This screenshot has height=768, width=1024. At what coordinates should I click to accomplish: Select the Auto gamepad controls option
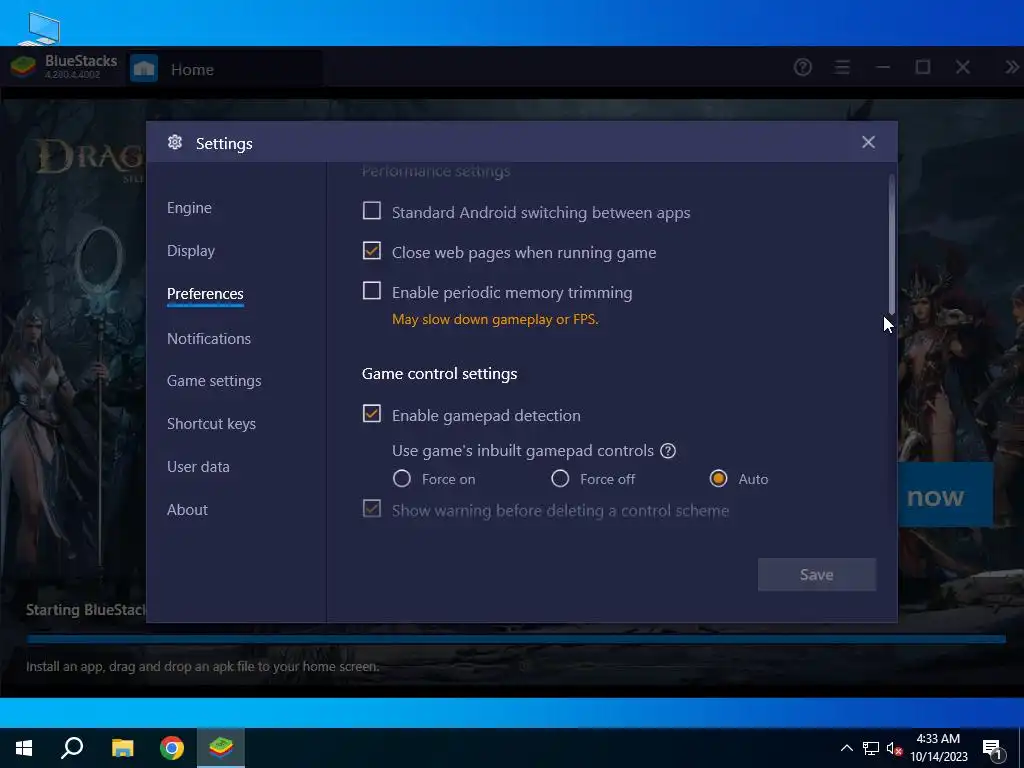click(718, 479)
